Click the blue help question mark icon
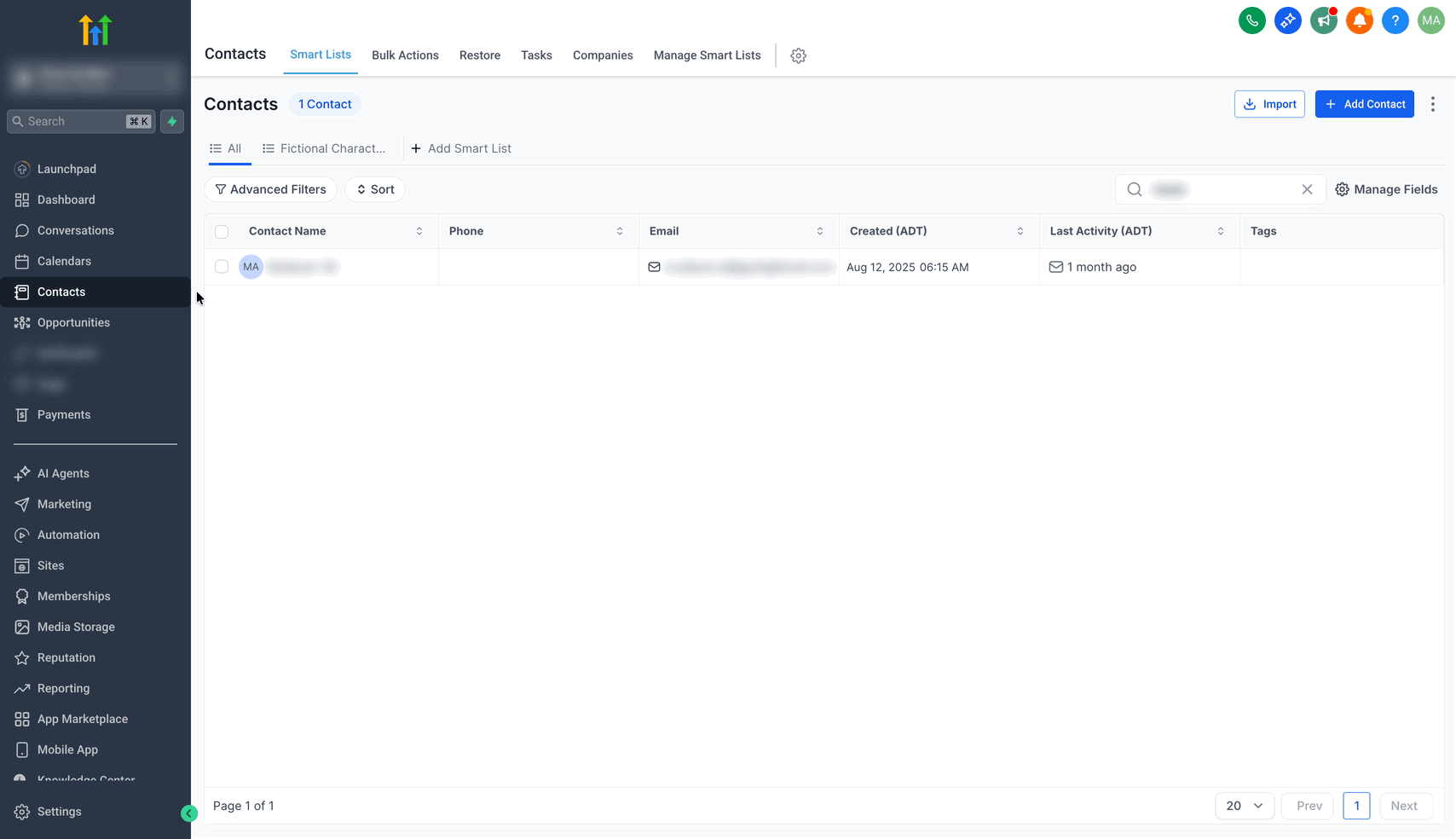 [x=1395, y=20]
